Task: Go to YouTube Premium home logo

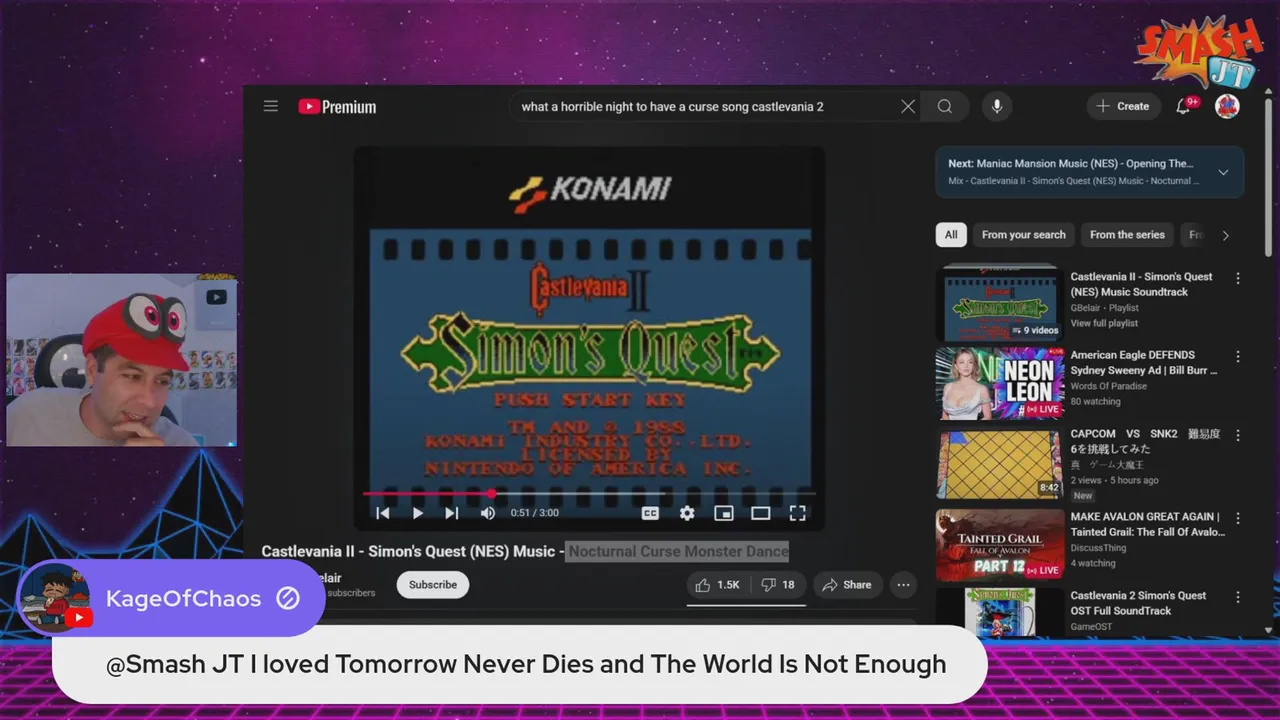Action: point(337,107)
